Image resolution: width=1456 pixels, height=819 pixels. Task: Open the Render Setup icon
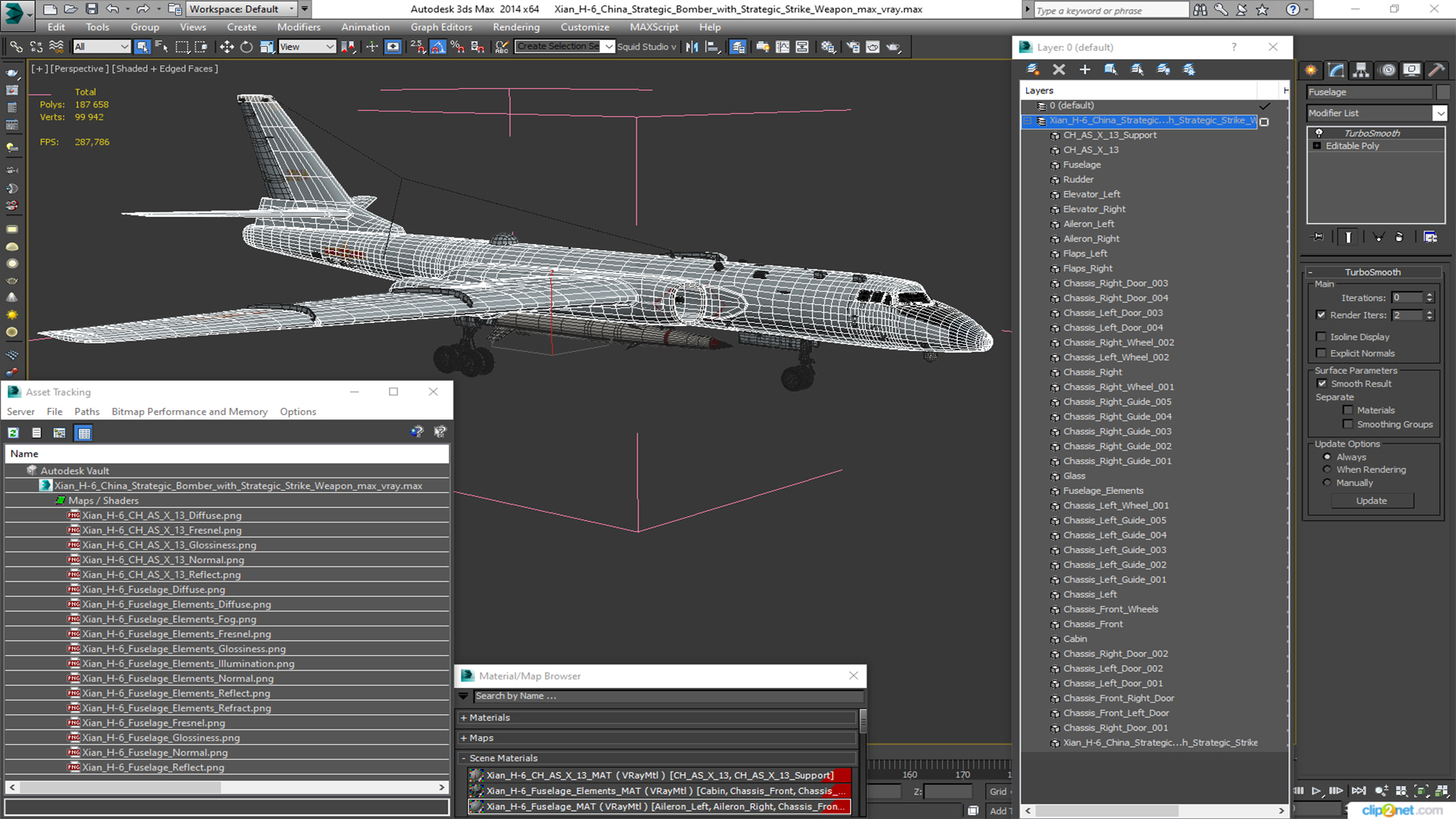pyautogui.click(x=853, y=47)
